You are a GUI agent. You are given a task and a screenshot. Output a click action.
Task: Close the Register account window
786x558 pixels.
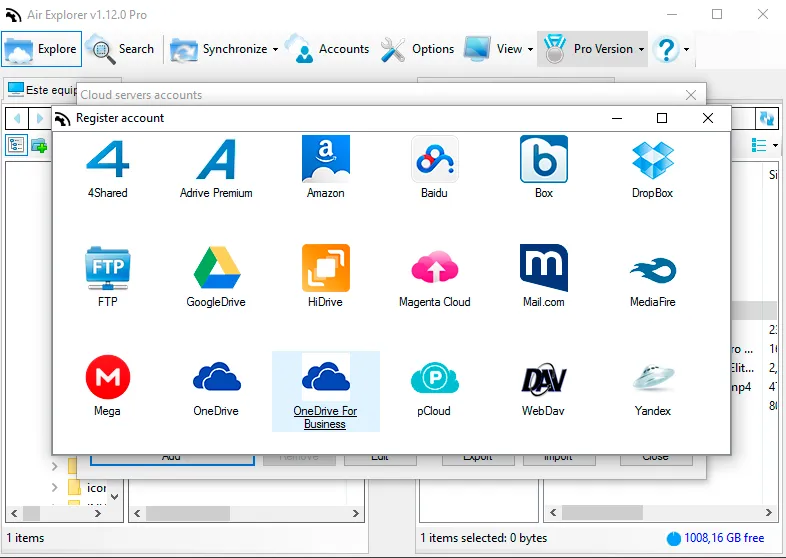point(708,118)
